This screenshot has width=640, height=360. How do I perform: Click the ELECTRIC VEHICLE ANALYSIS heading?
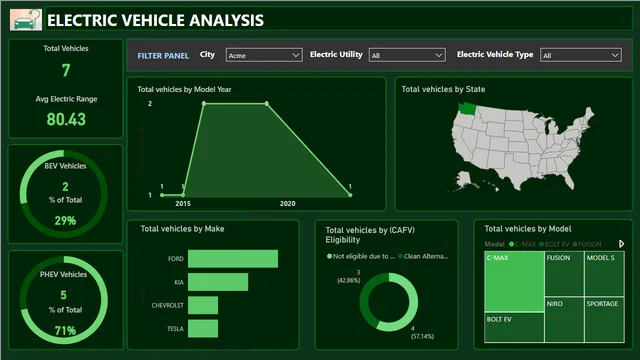[x=156, y=20]
